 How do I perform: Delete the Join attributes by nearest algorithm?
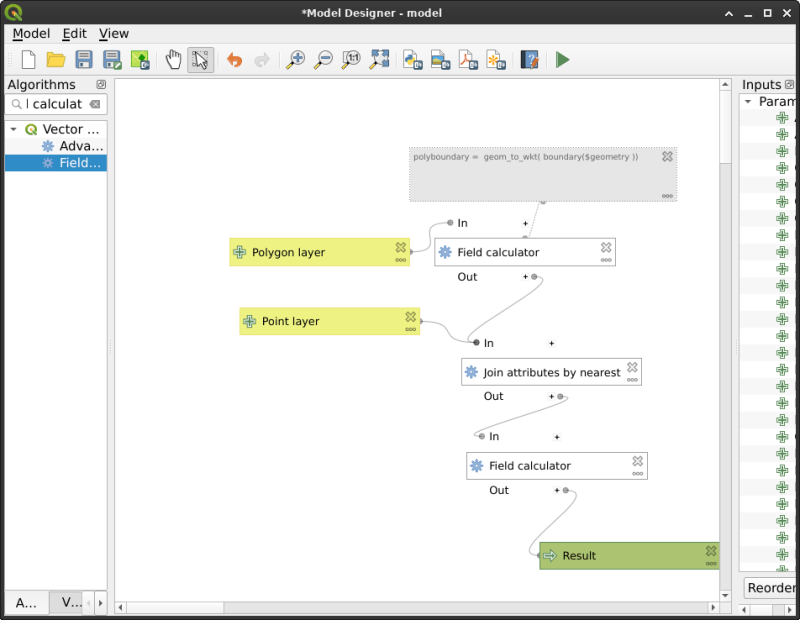pyautogui.click(x=632, y=367)
